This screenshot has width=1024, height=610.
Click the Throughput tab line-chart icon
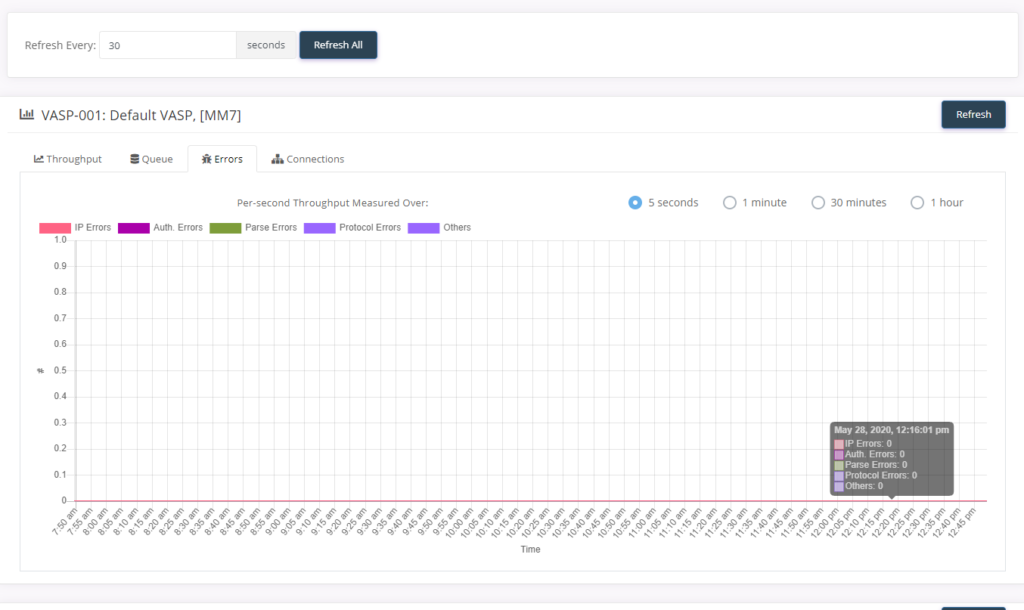[39, 159]
